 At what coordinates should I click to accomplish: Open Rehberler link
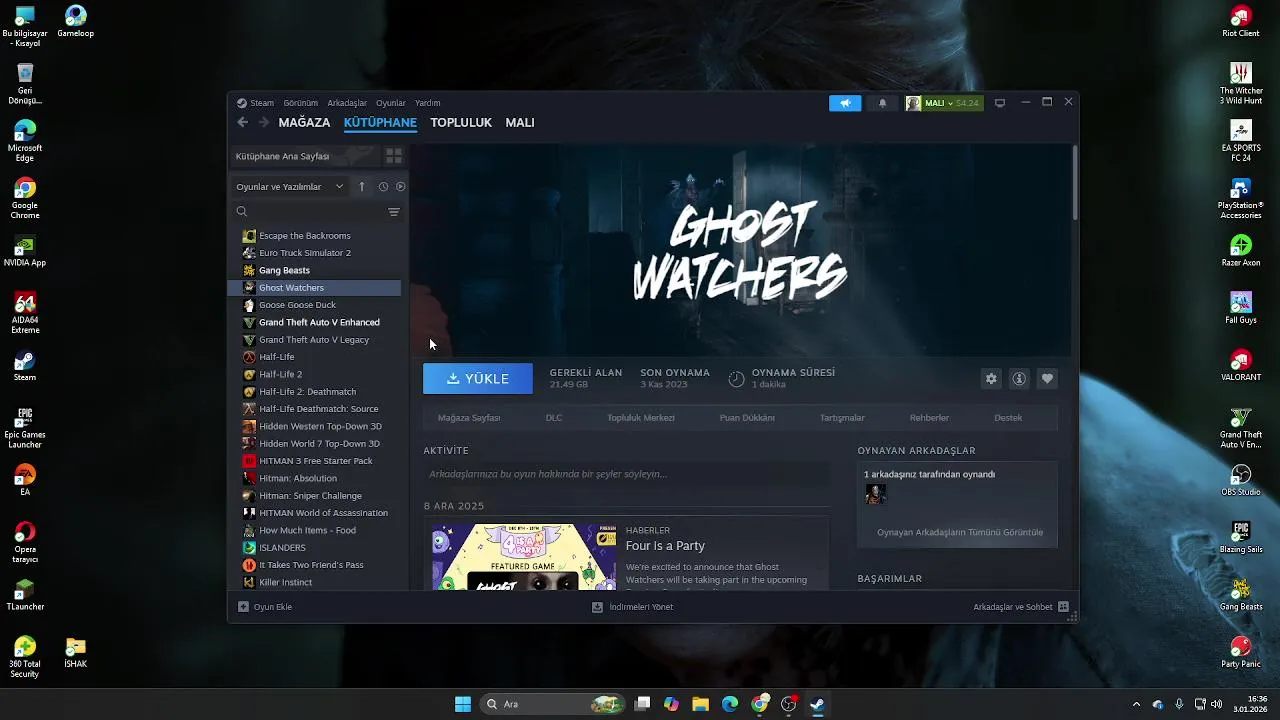tap(929, 418)
